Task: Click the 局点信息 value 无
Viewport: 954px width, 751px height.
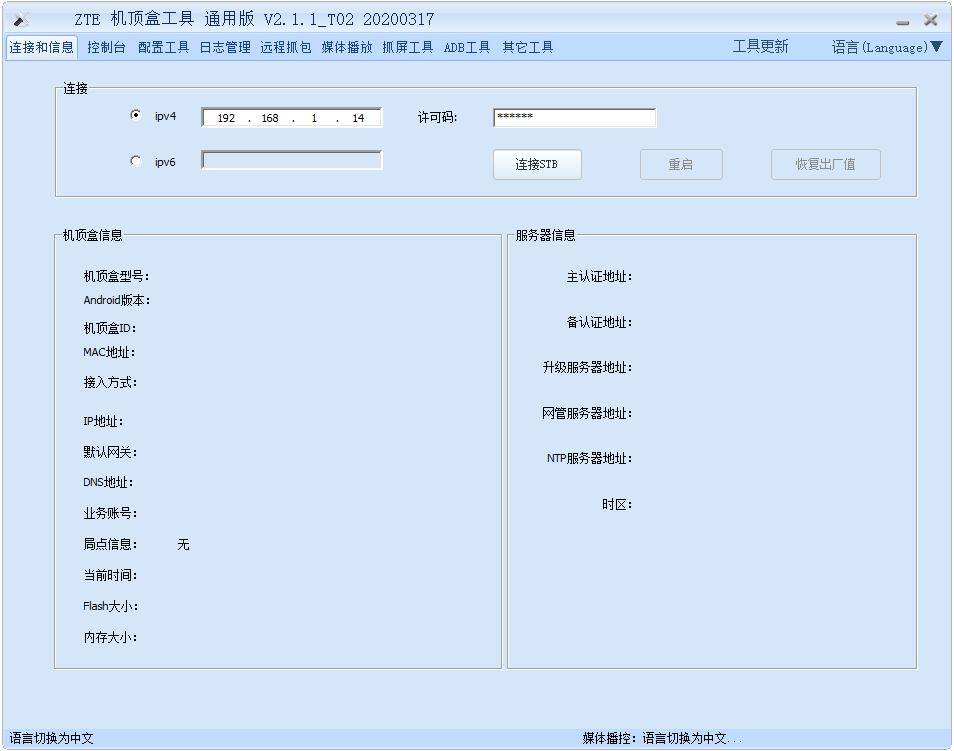Action: pos(183,545)
